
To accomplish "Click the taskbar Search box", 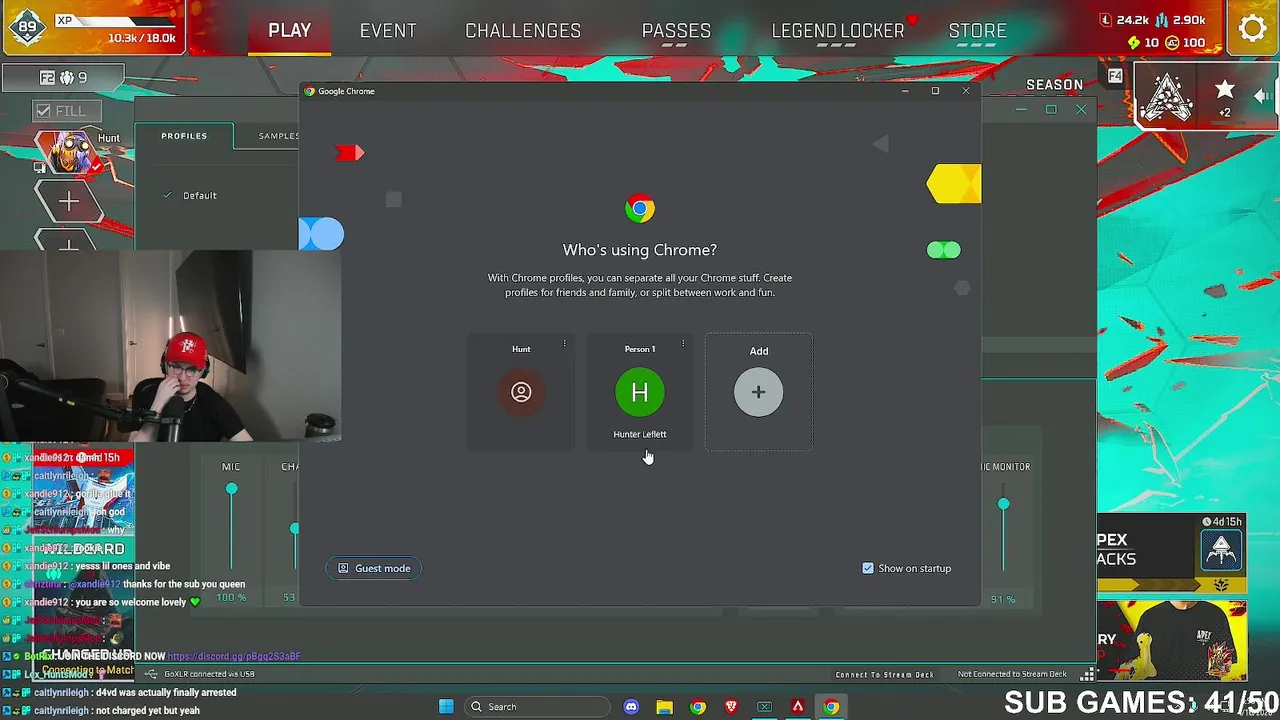I will [x=539, y=706].
